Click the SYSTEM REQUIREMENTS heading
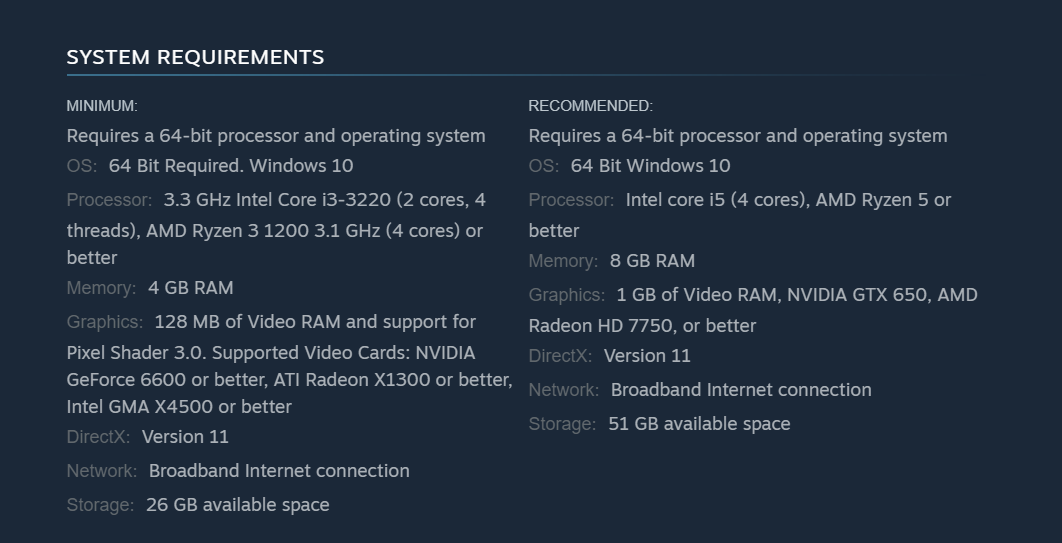The image size is (1062, 543). pos(195,57)
